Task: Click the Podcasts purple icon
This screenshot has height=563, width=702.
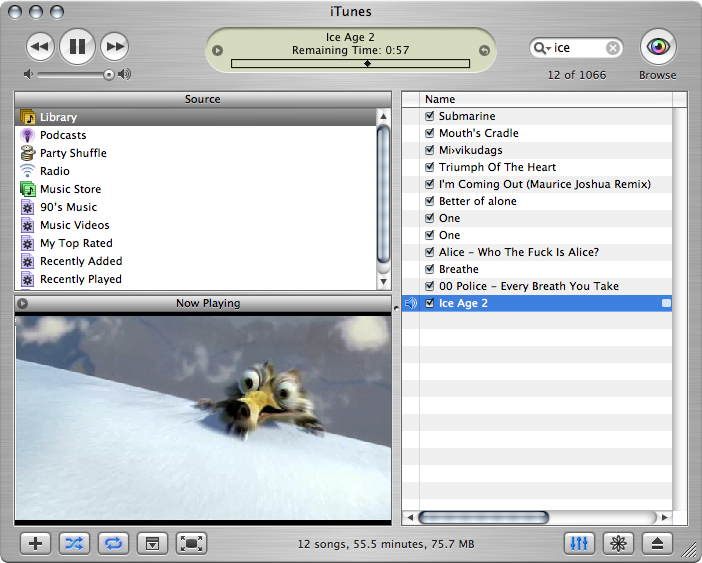Action: click(27, 135)
